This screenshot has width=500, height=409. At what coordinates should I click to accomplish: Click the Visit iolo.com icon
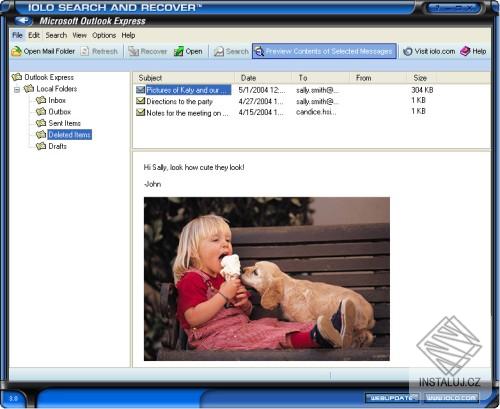[407, 51]
